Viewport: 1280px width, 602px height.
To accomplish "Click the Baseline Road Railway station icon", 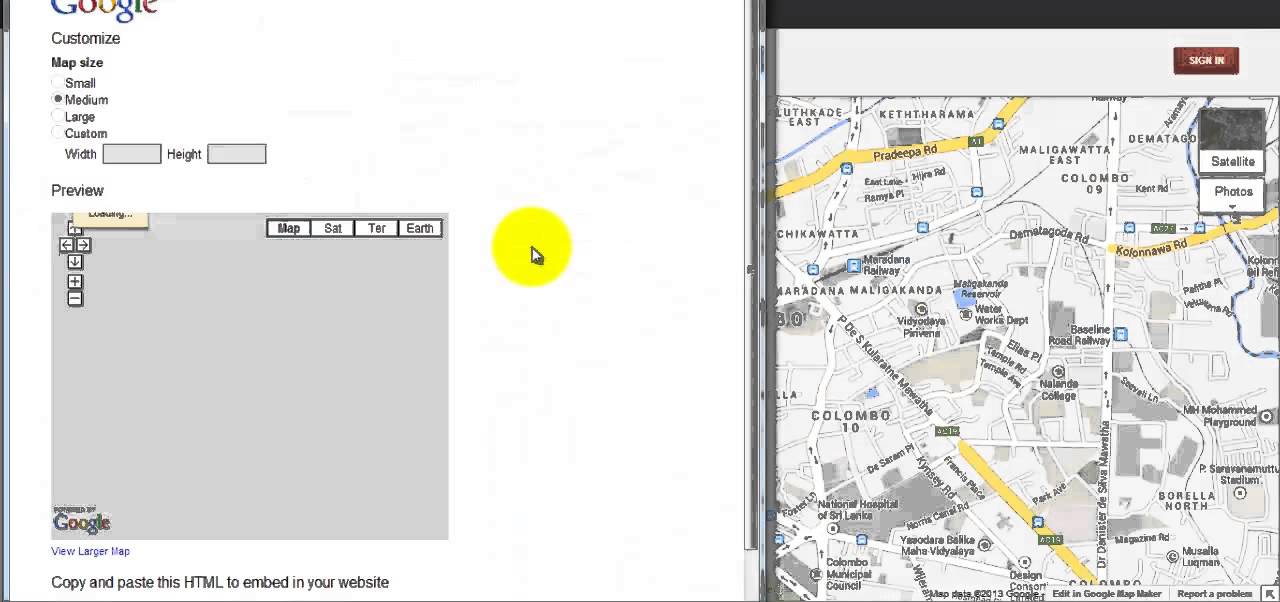I will (1121, 334).
